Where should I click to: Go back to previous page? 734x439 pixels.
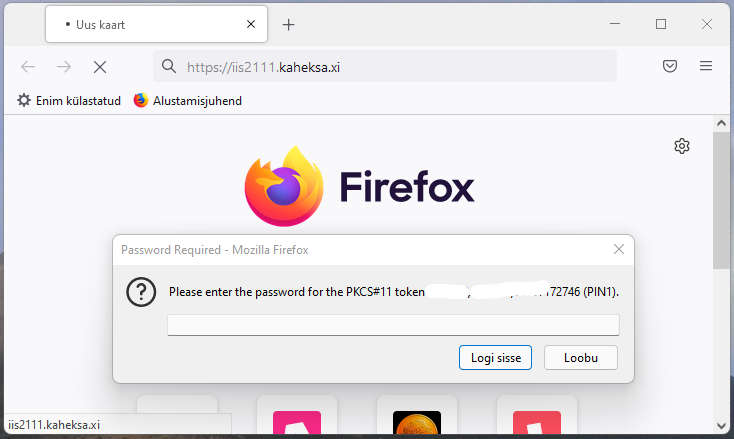point(28,67)
